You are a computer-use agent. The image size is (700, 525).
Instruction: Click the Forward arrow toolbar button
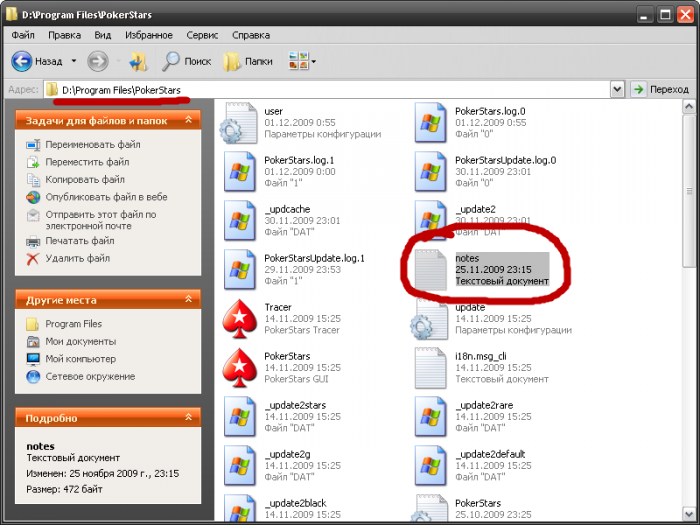98,61
